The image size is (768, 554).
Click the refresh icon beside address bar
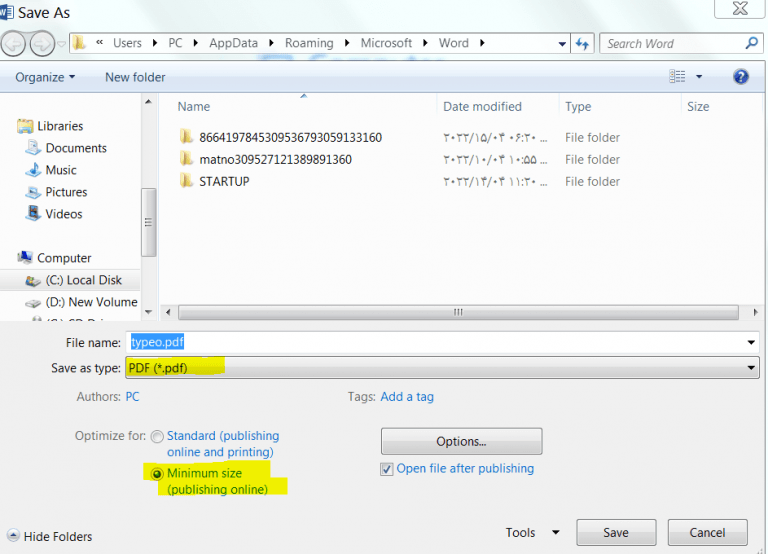tap(583, 44)
